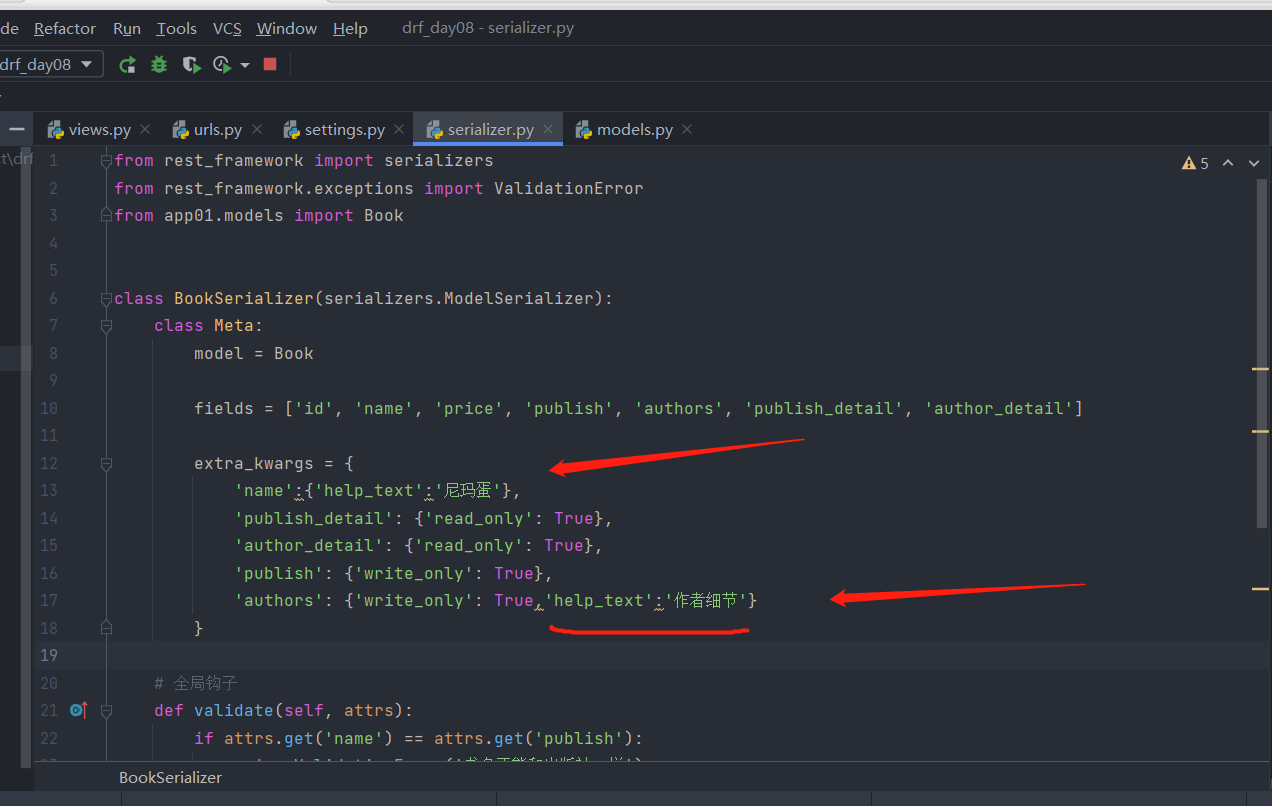
Task: Close the views.py tab
Action: [145, 129]
